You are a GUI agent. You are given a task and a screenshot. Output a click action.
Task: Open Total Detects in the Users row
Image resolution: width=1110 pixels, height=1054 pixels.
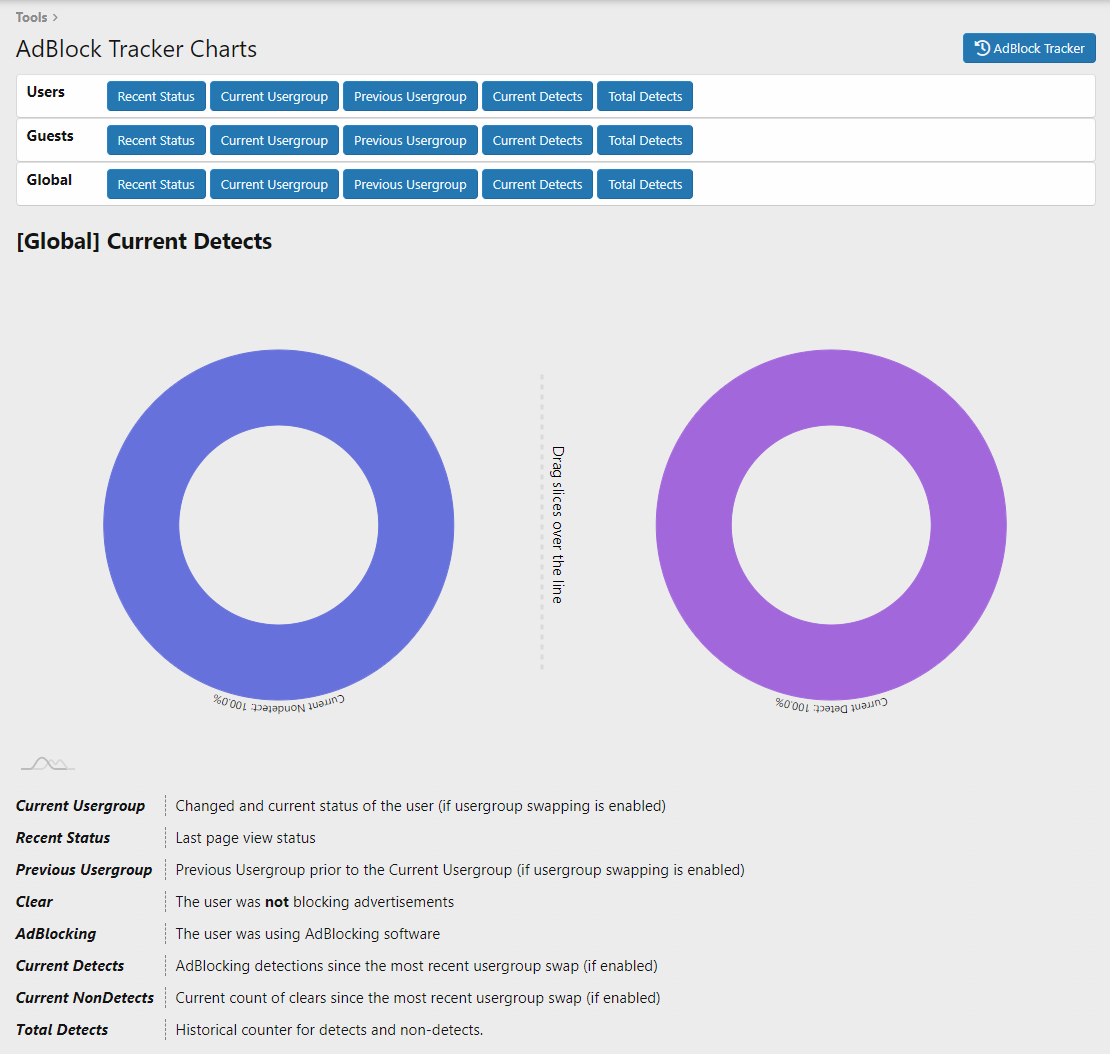(x=645, y=97)
